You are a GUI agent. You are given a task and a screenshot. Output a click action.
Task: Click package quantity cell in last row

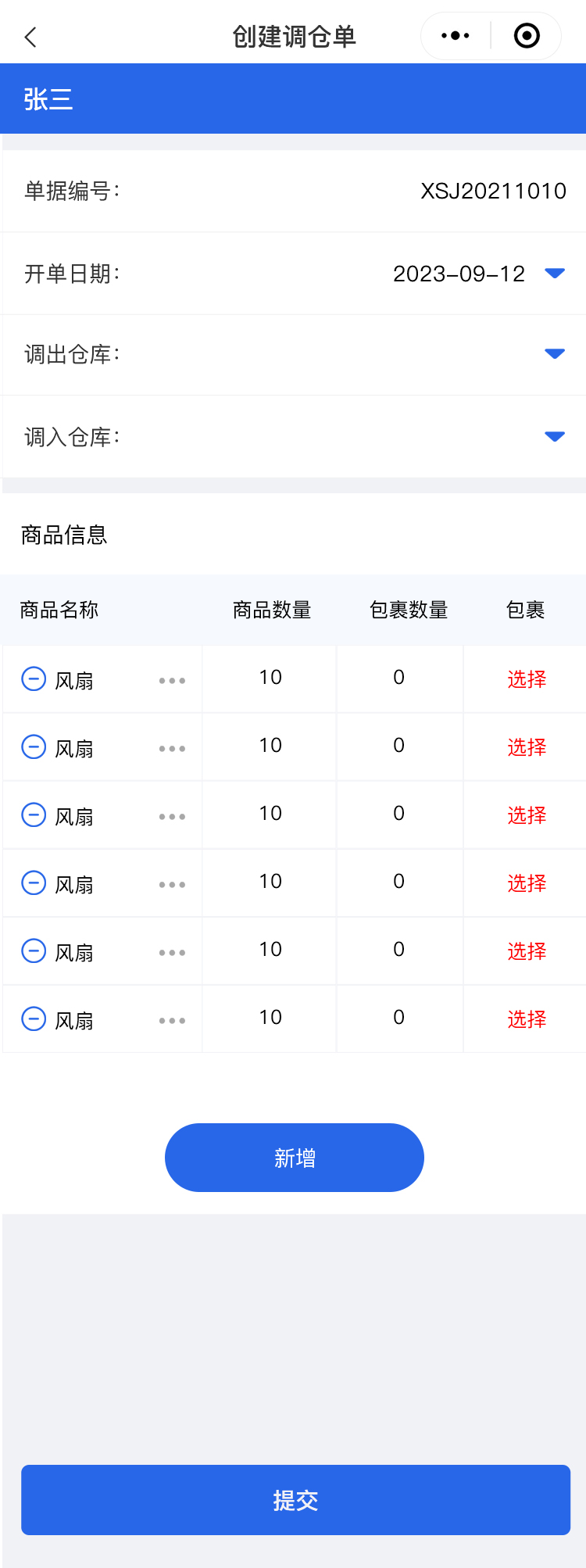[399, 1018]
